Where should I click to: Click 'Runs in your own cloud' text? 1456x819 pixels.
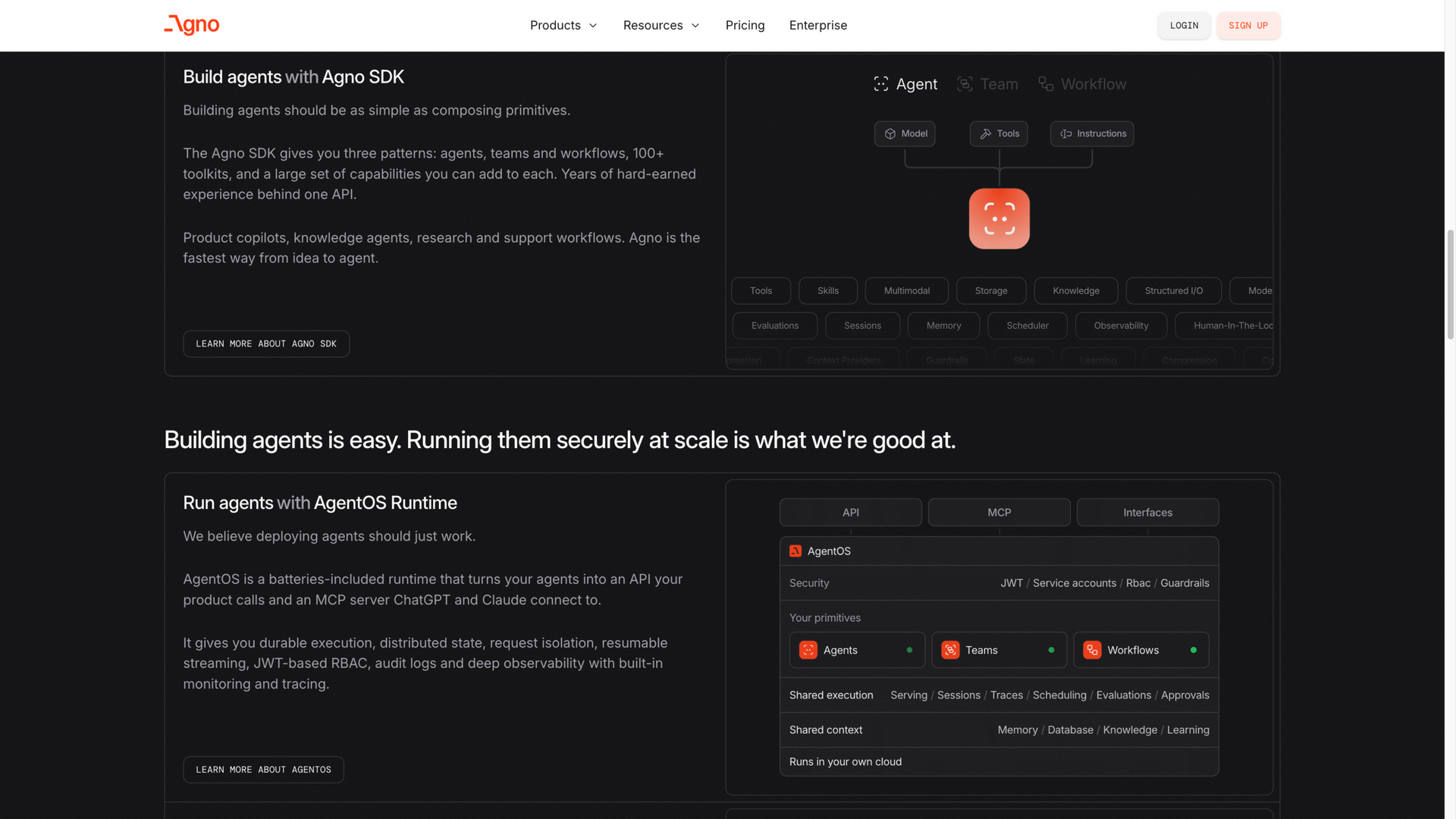pyautogui.click(x=846, y=762)
